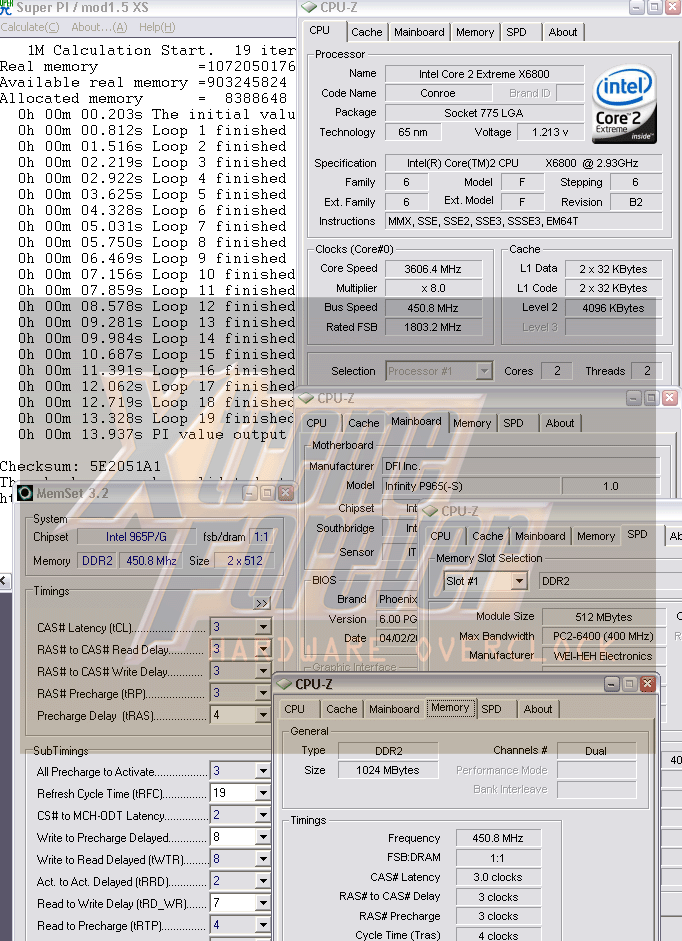This screenshot has width=682, height=941.
Task: Select Cache tab in bottom Memory CPU-Z window
Action: coord(342,709)
